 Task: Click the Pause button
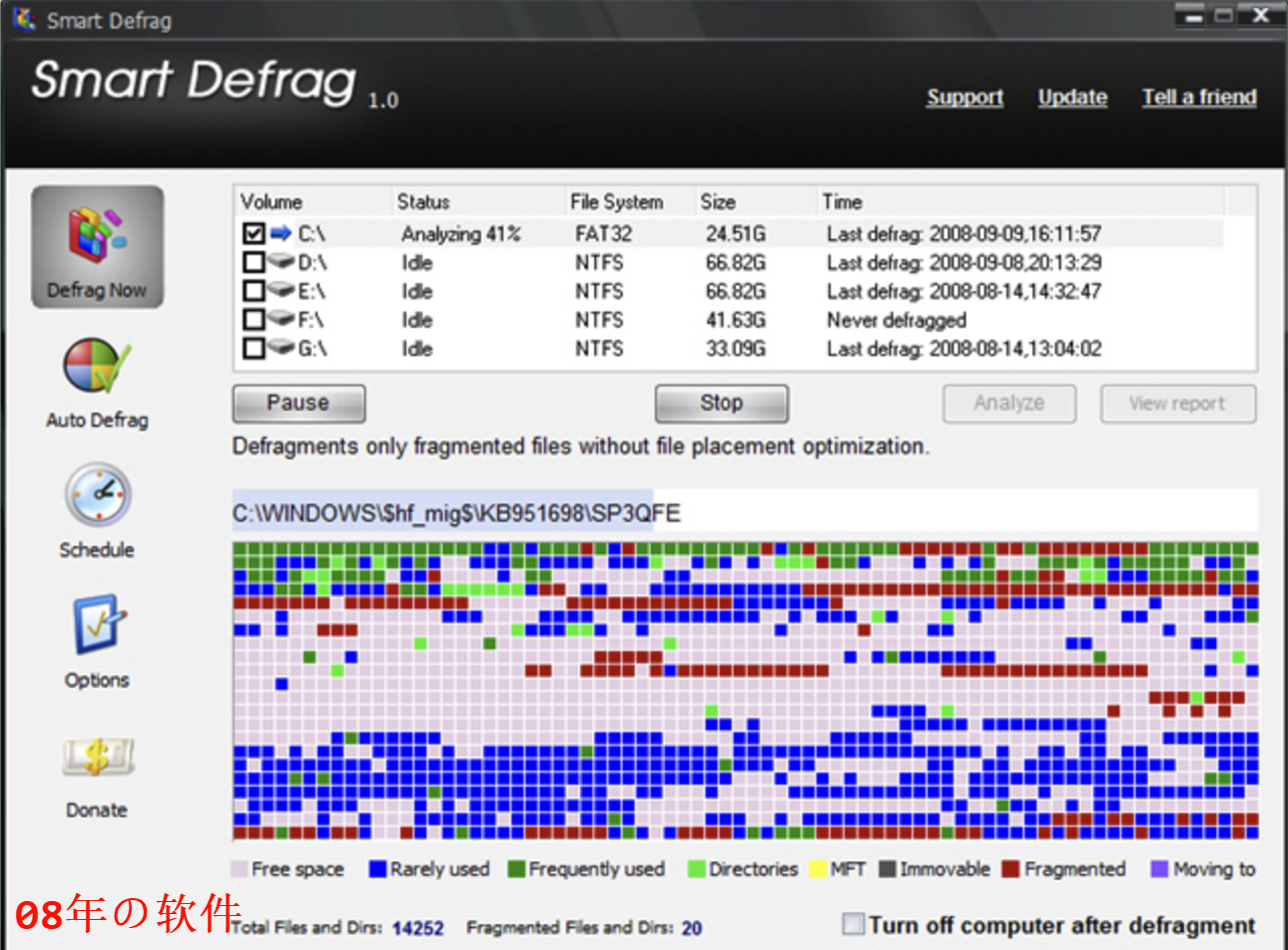coord(299,404)
